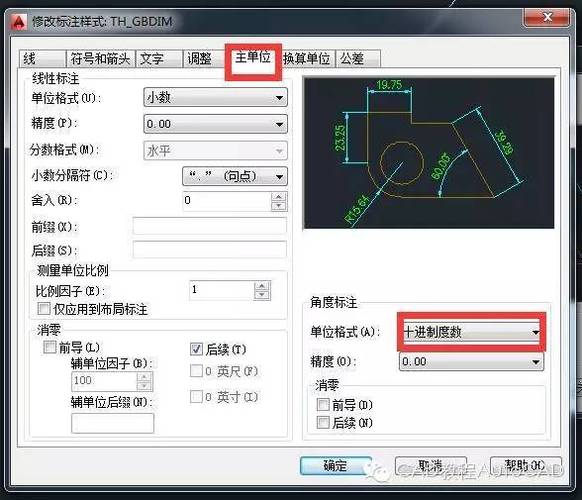Click the 比例因子(E) value field

pyautogui.click(x=222, y=290)
